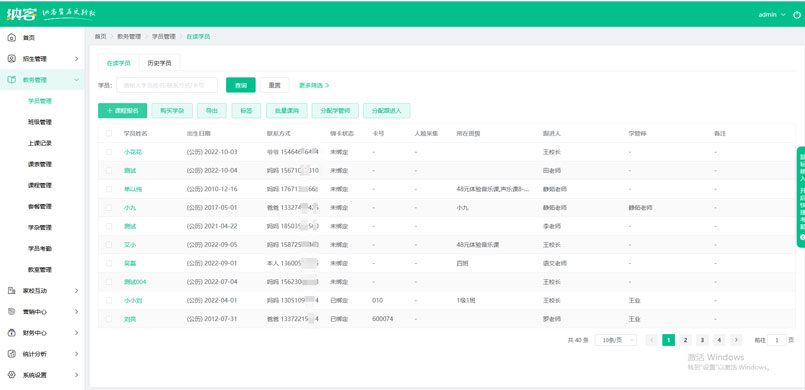Check the checkbox for row dated 2022-09-05
The image size is (805, 390).
click(x=108, y=245)
